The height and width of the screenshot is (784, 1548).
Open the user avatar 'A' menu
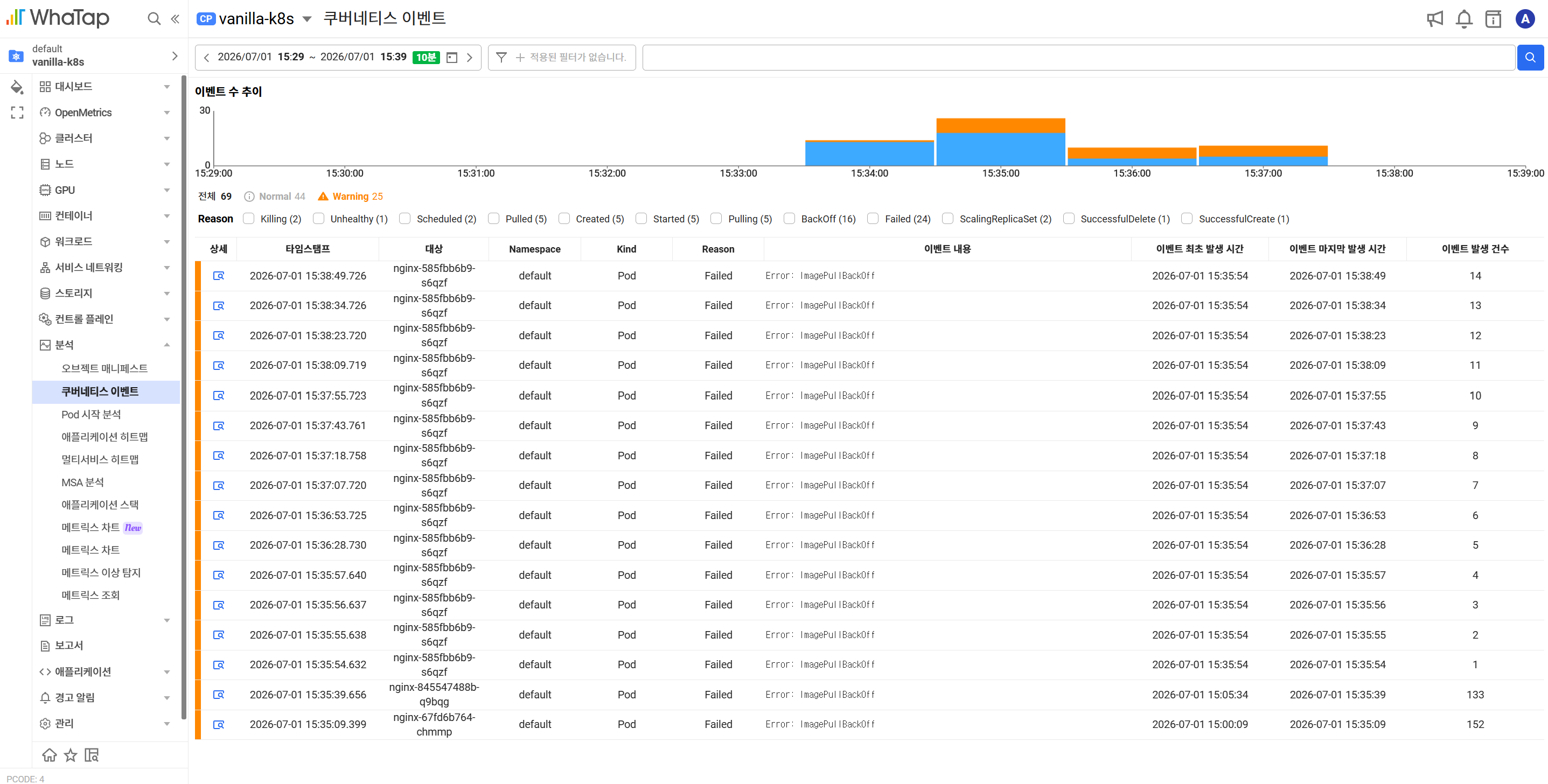point(1524,19)
